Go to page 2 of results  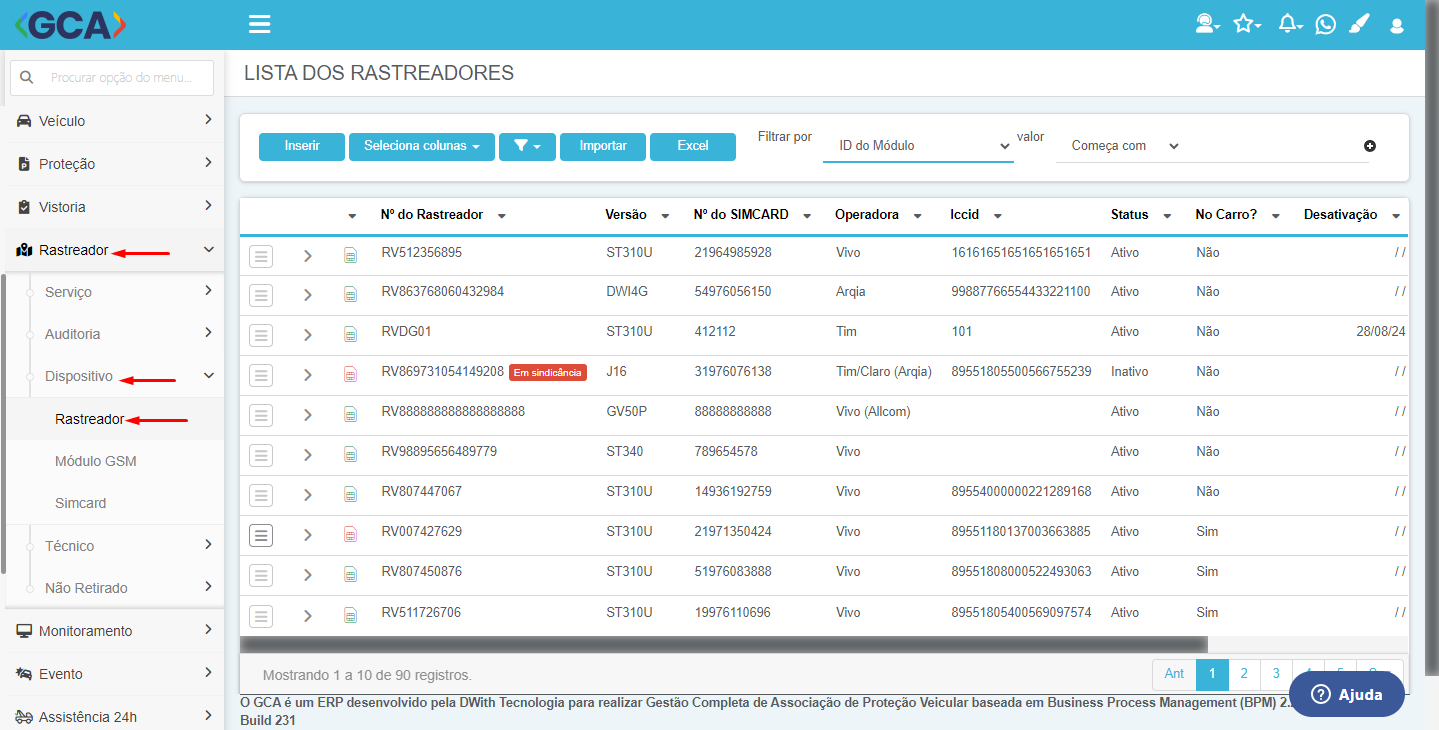(1244, 674)
